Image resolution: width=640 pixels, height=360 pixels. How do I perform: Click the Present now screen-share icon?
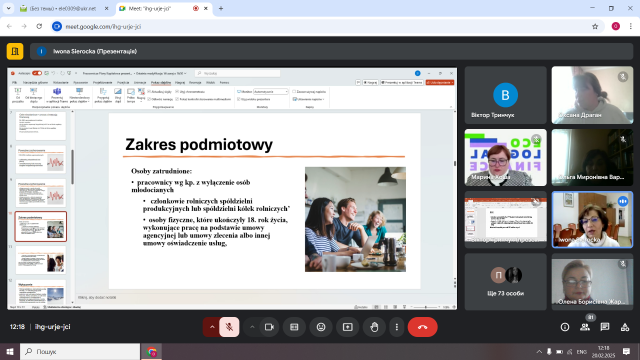[348, 327]
